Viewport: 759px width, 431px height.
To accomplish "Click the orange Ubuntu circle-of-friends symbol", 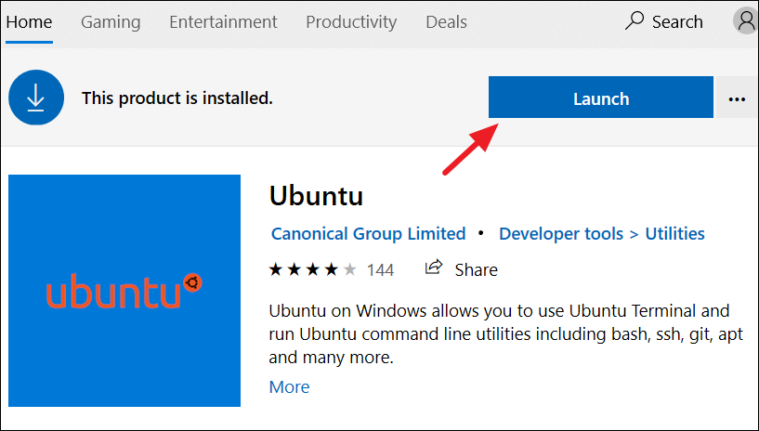I will [x=193, y=283].
